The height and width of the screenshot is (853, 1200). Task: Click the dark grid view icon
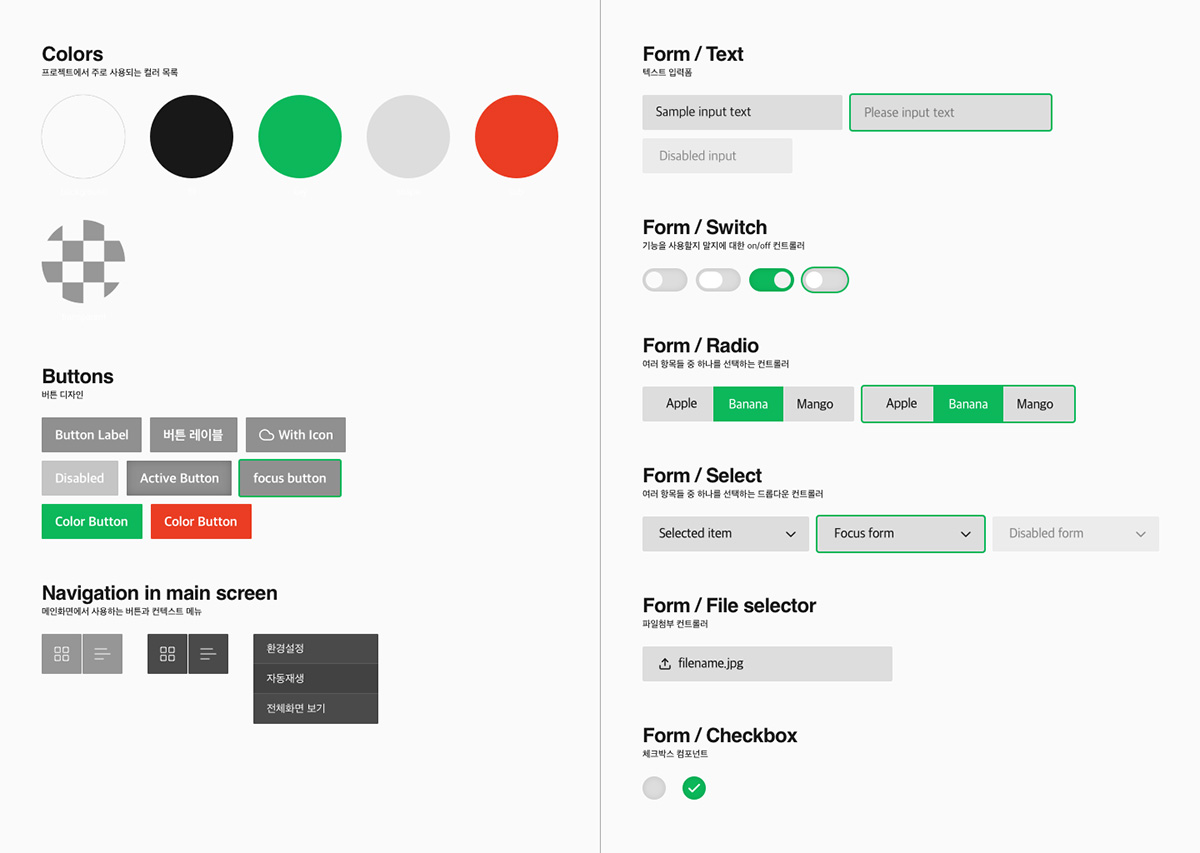point(168,654)
